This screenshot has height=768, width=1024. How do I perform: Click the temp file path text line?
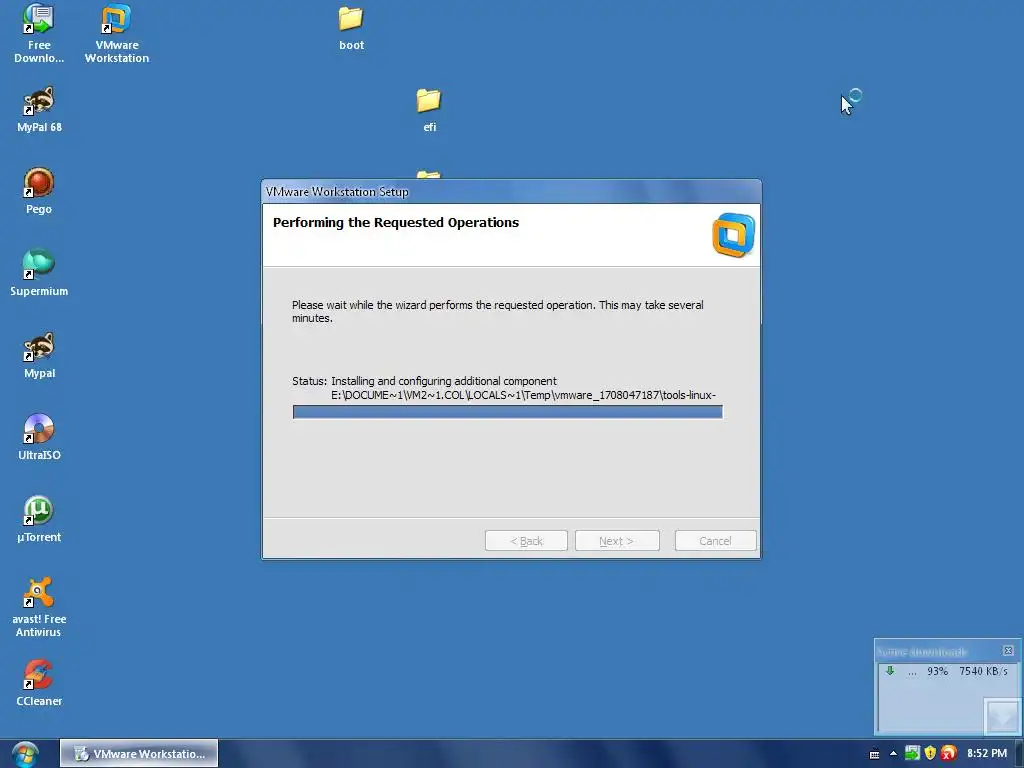523,395
